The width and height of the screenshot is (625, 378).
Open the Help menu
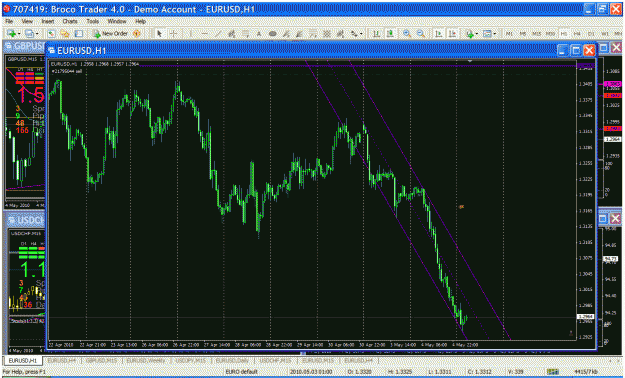coord(140,21)
